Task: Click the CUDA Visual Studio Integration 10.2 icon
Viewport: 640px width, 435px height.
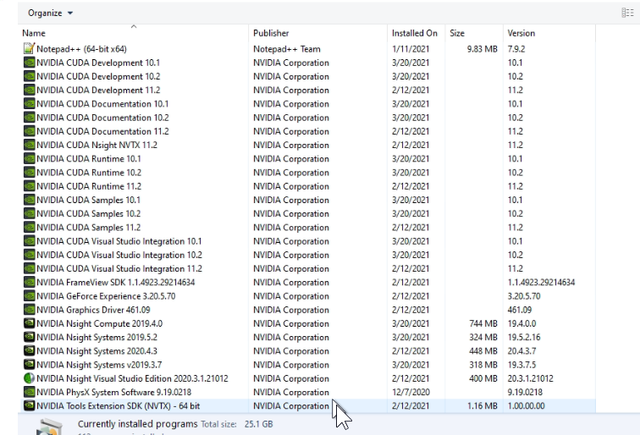Action: [x=29, y=255]
